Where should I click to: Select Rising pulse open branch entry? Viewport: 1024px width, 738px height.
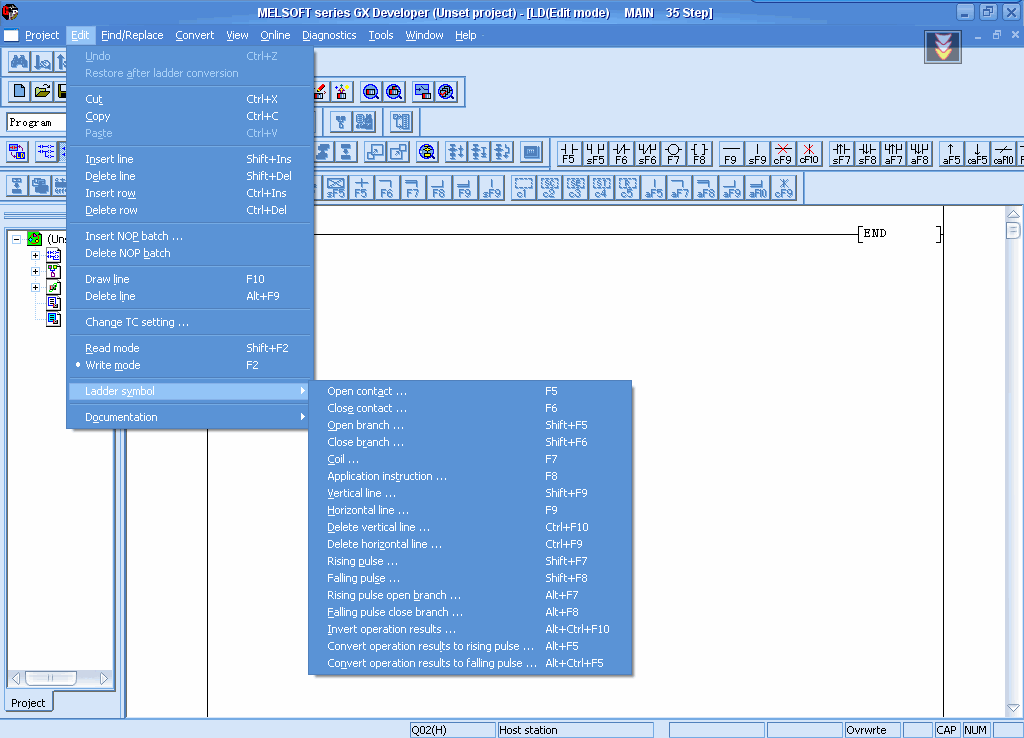[470, 595]
